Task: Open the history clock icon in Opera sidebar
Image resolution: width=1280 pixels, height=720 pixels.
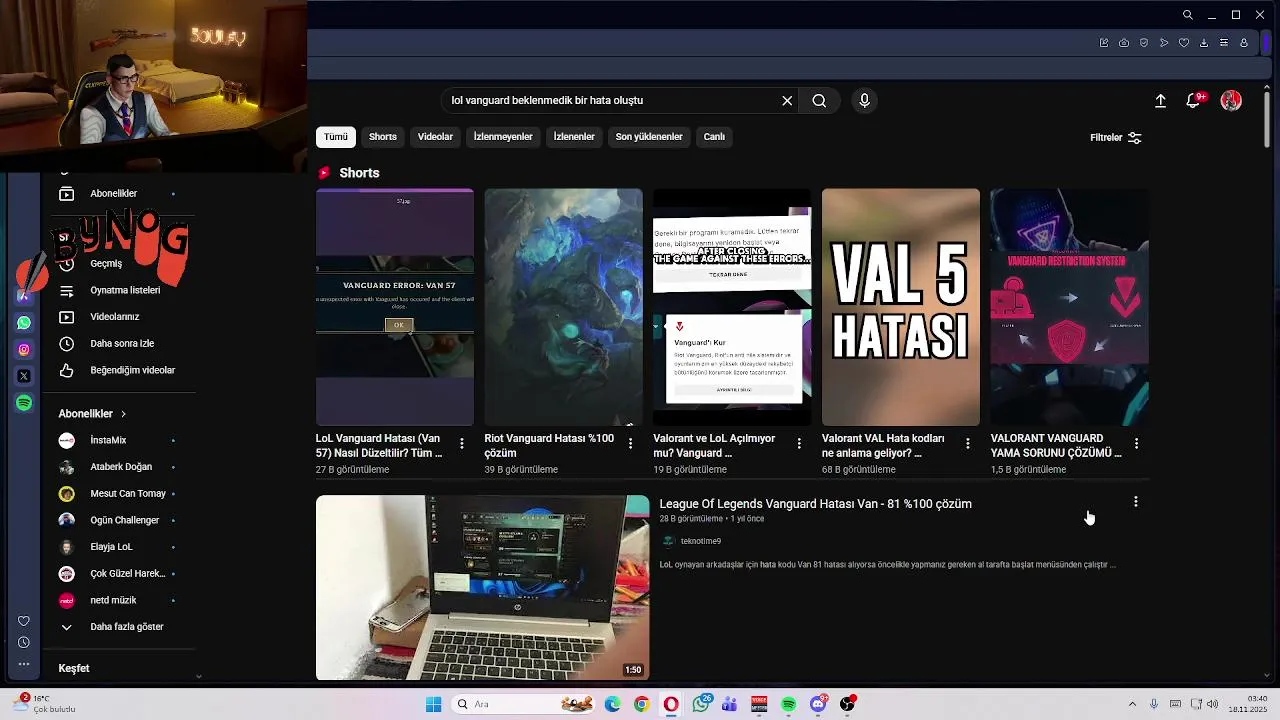Action: click(x=24, y=643)
